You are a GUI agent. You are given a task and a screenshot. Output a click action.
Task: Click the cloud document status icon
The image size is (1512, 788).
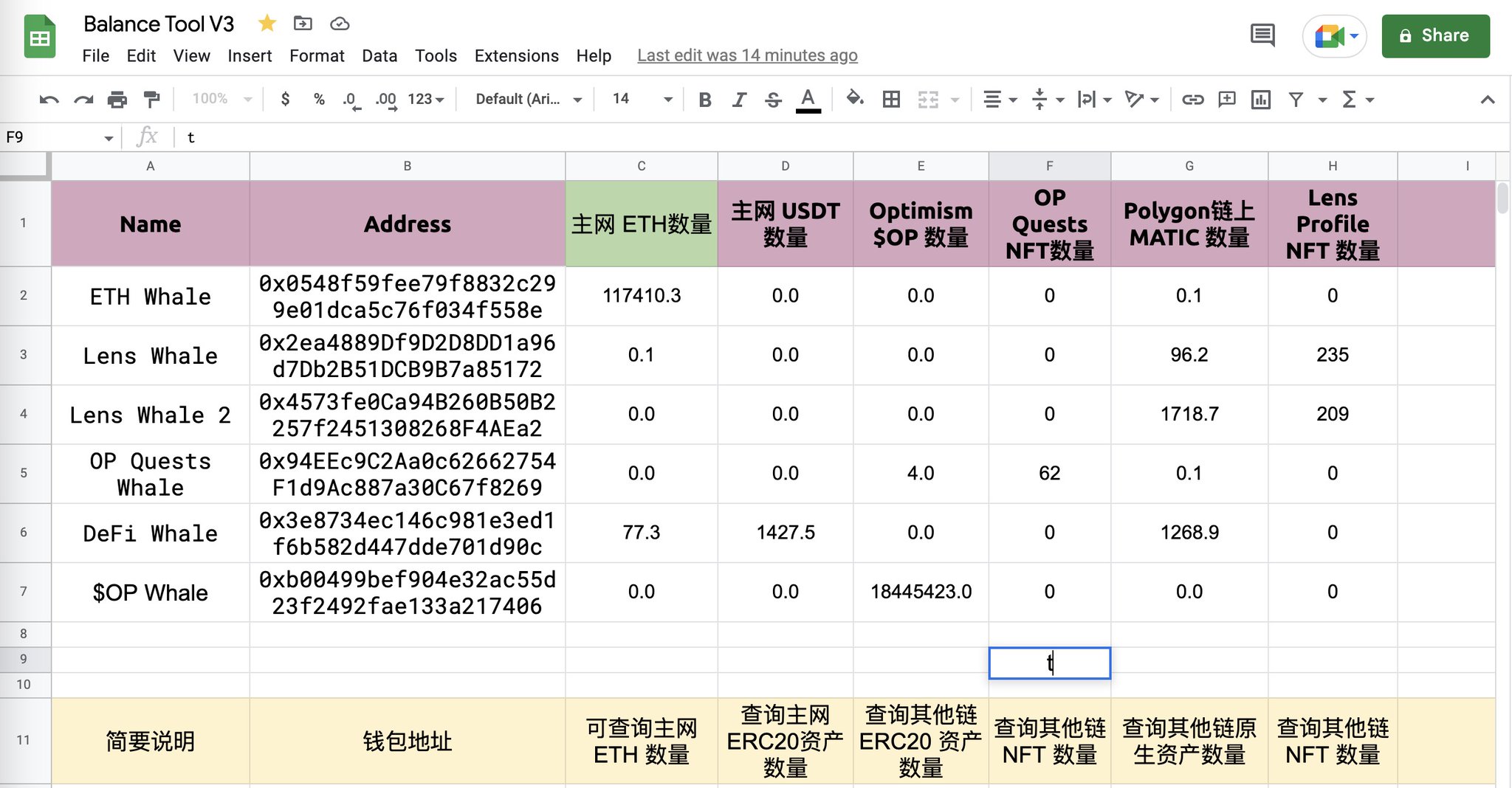click(x=340, y=24)
